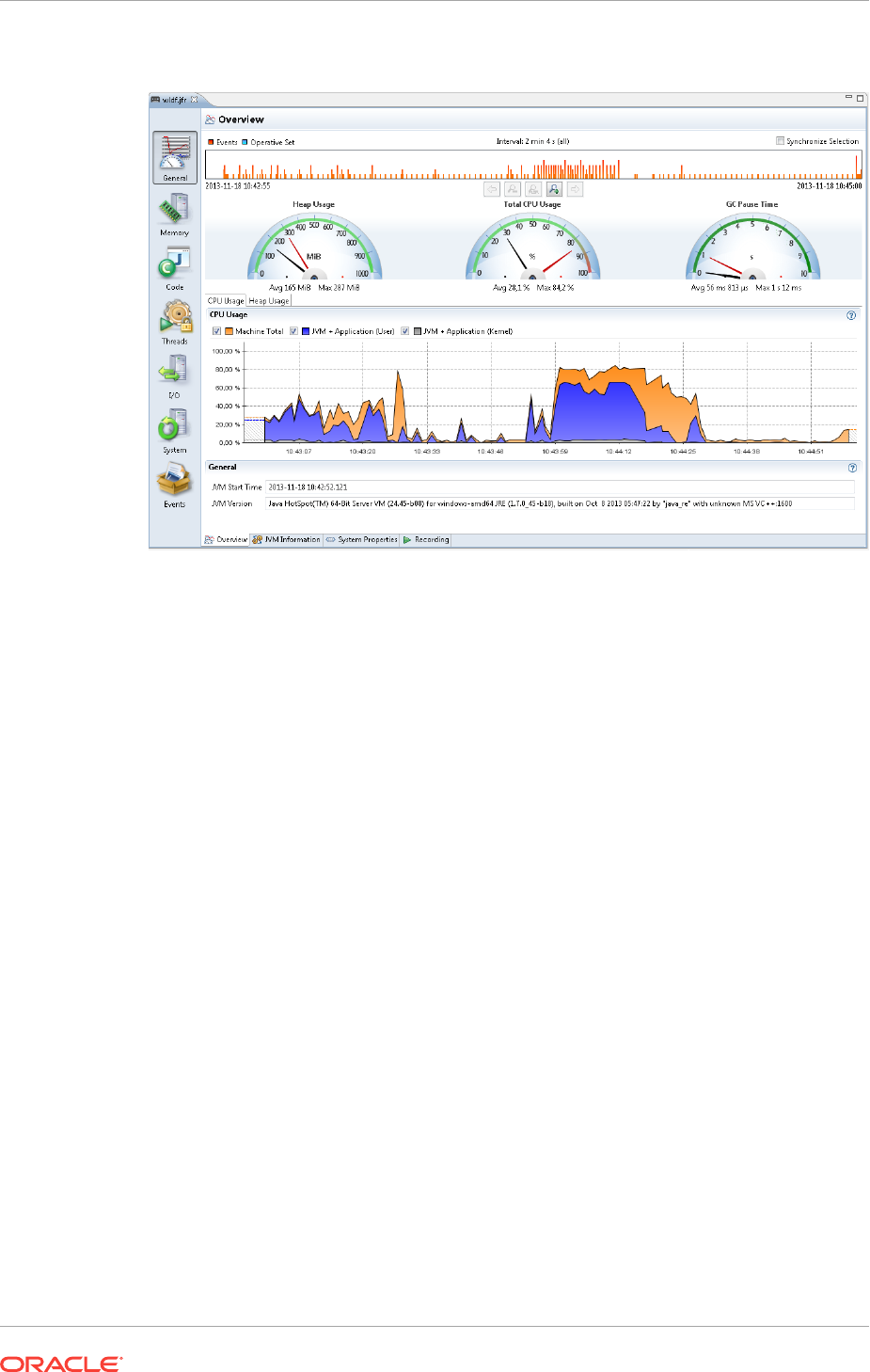Switch to the Heap Usage tab
Image resolution: width=870 pixels, height=1372 pixels.
pos(269,301)
